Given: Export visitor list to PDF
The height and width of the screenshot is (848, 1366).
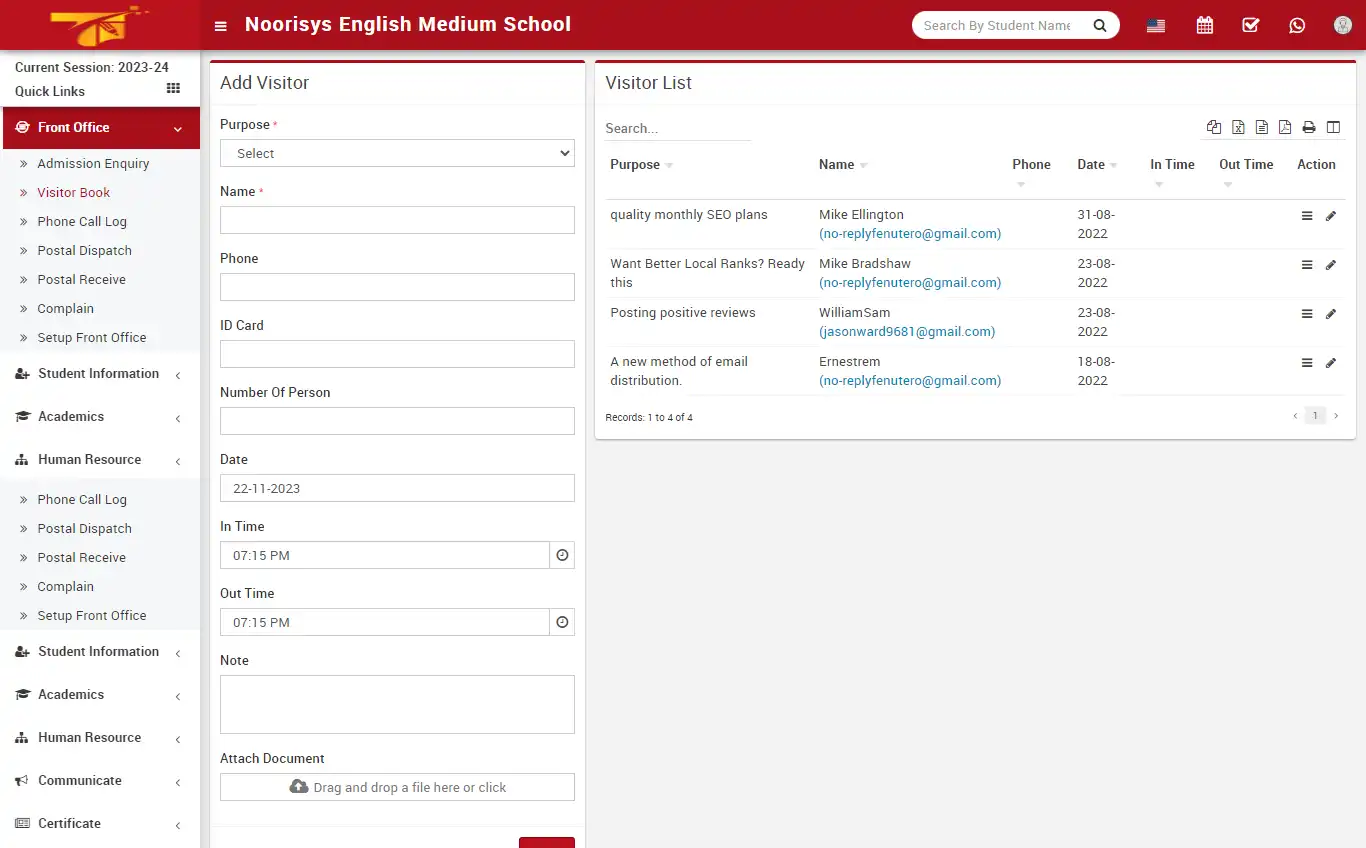Looking at the screenshot, I should click(1285, 127).
